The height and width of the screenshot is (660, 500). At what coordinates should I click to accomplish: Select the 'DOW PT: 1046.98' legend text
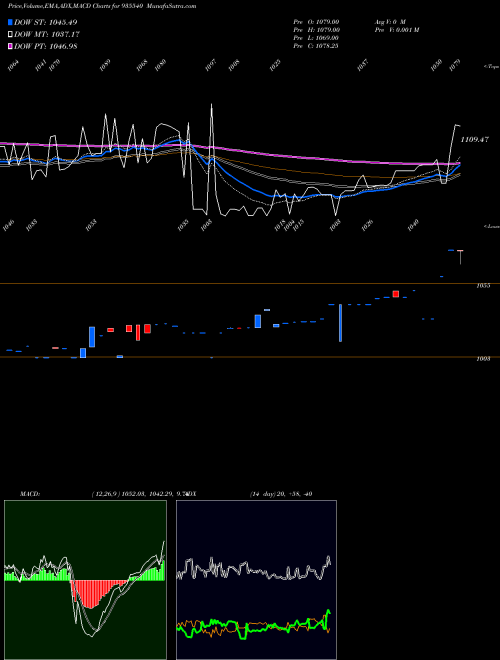pyautogui.click(x=45, y=47)
